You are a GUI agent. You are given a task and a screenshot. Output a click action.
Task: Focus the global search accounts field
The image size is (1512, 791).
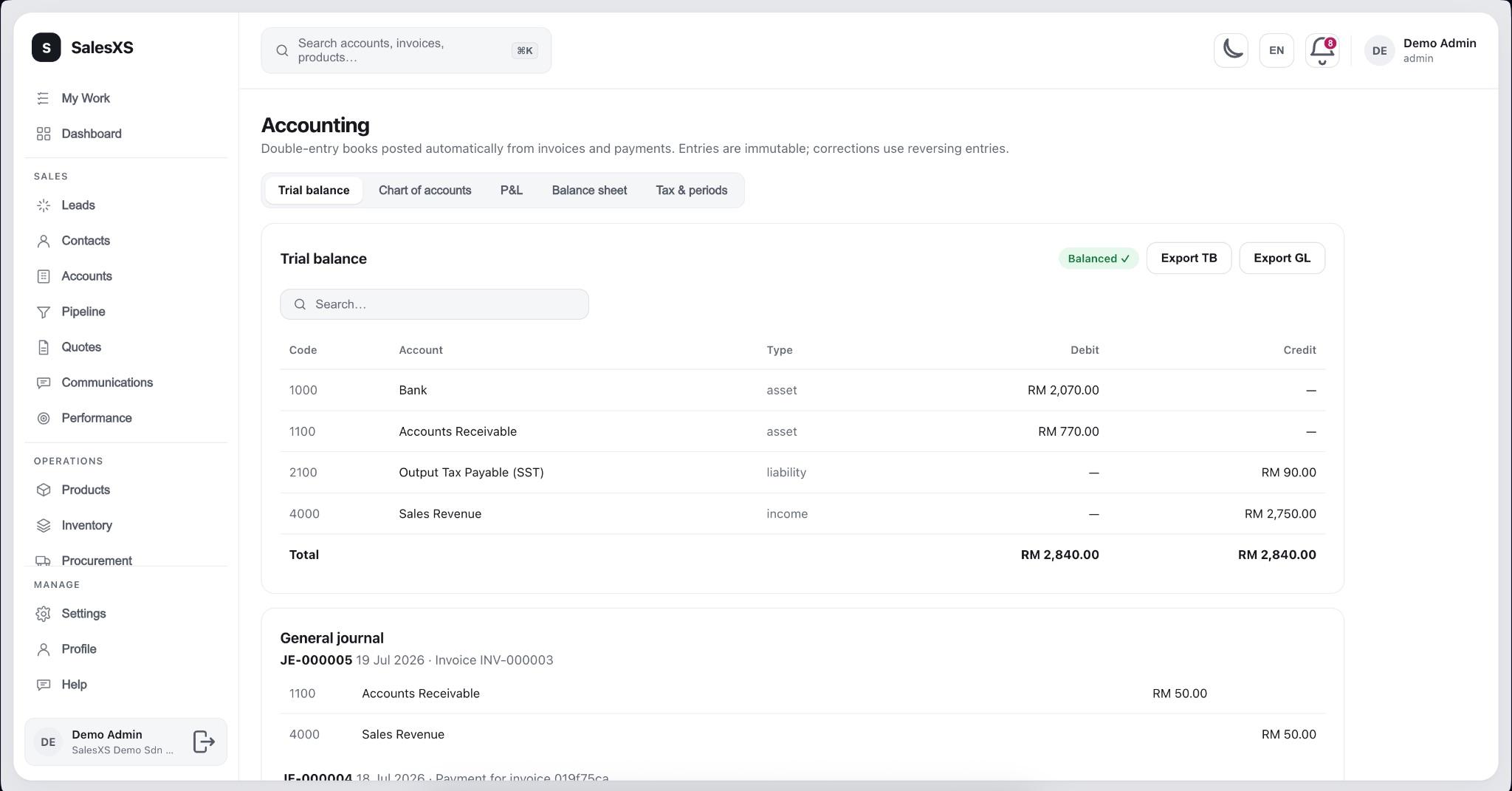(406, 50)
